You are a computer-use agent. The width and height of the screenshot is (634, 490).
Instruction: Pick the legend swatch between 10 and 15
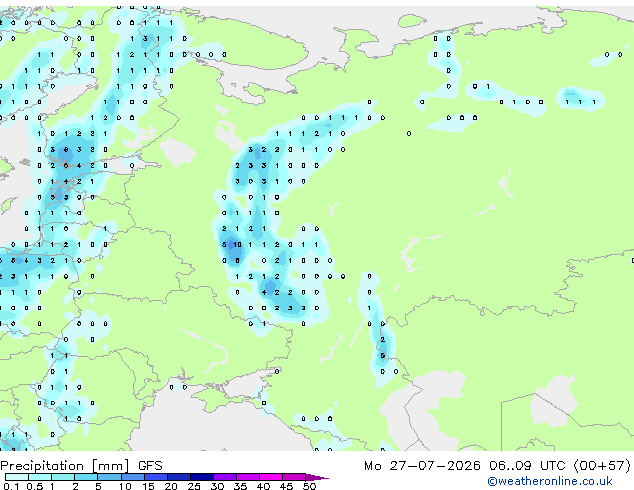click(x=132, y=477)
